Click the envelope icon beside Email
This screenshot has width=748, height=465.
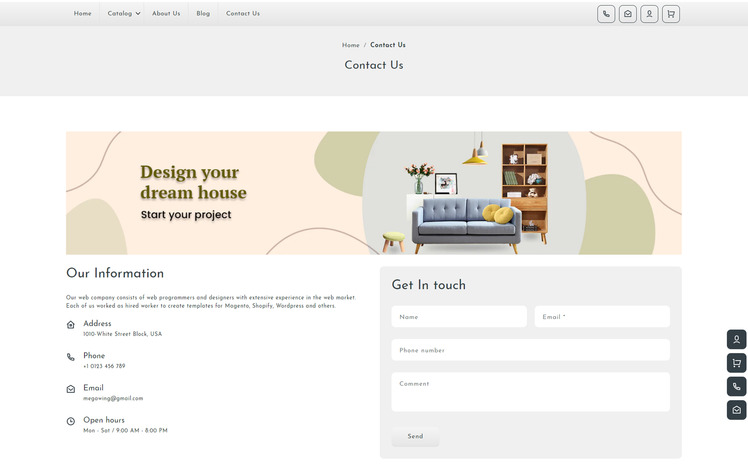pyautogui.click(x=71, y=389)
